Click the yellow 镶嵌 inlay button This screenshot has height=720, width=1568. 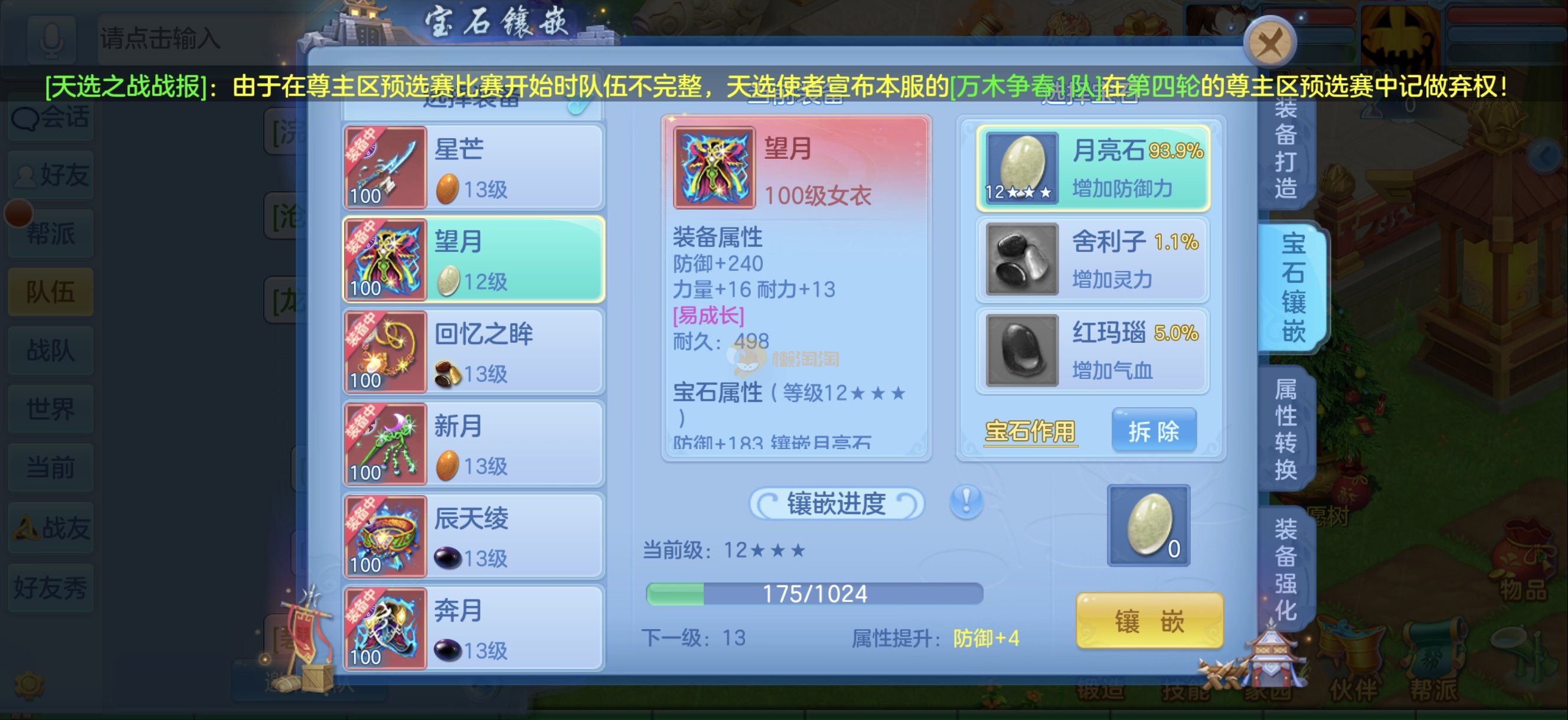[1149, 621]
